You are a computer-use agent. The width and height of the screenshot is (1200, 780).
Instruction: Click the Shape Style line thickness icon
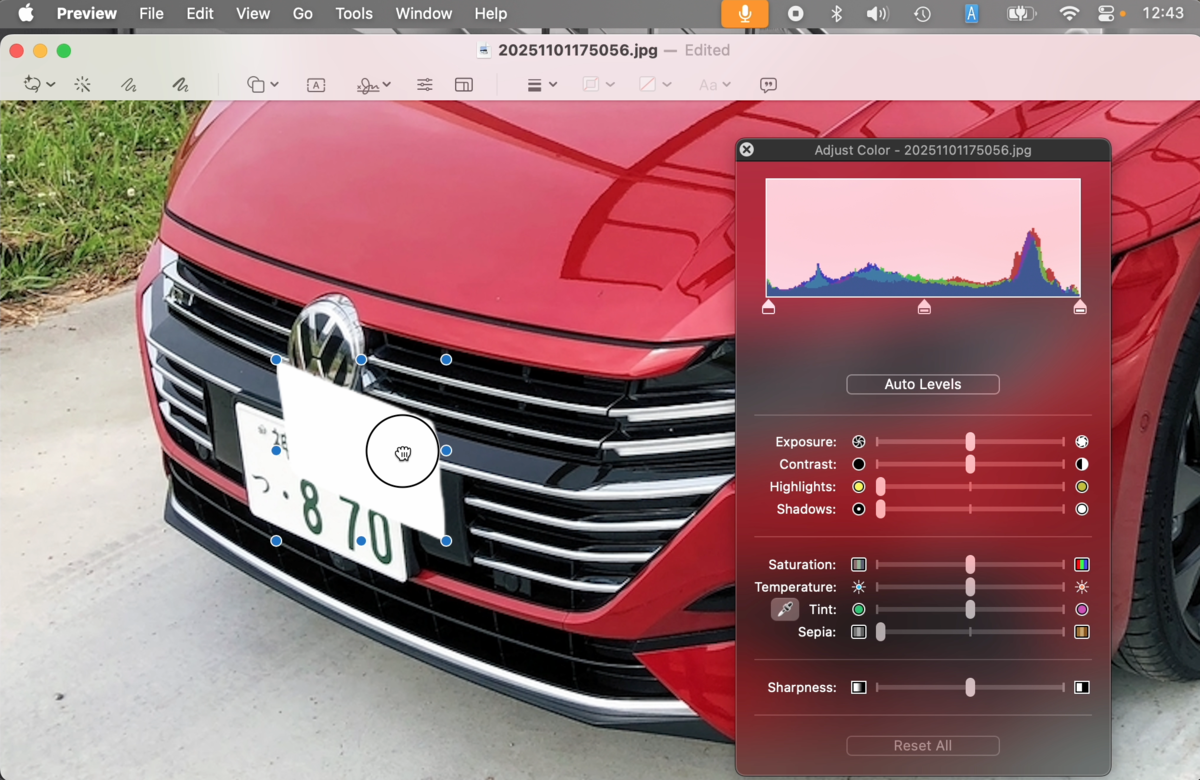pos(535,85)
